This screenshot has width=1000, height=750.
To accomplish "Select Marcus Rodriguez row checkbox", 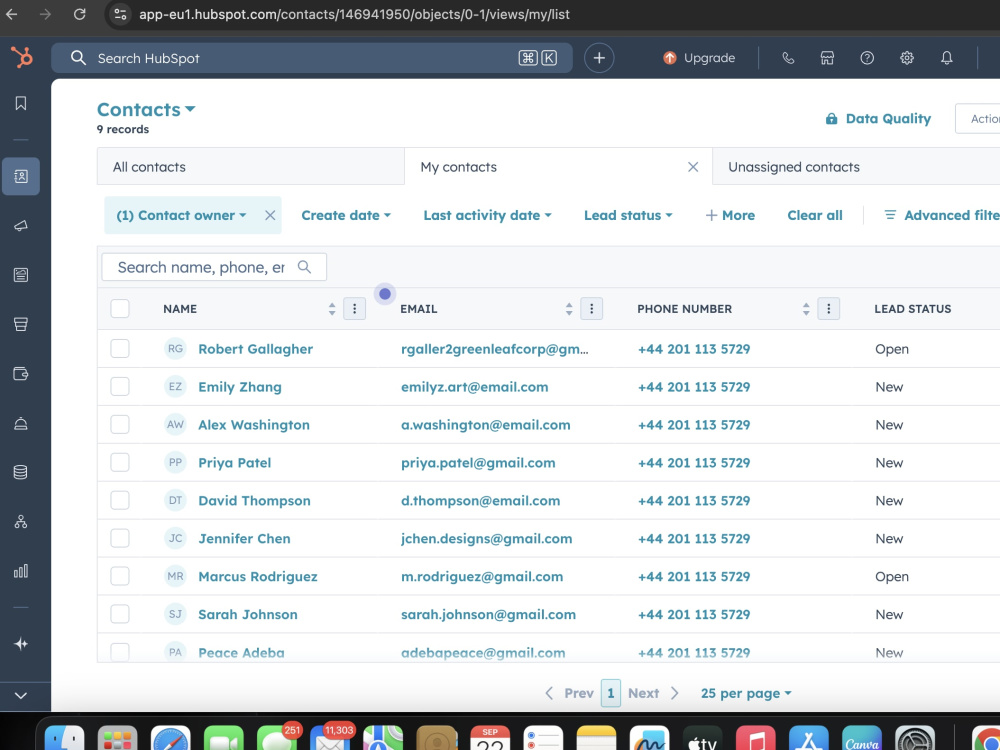I will click(x=120, y=577).
